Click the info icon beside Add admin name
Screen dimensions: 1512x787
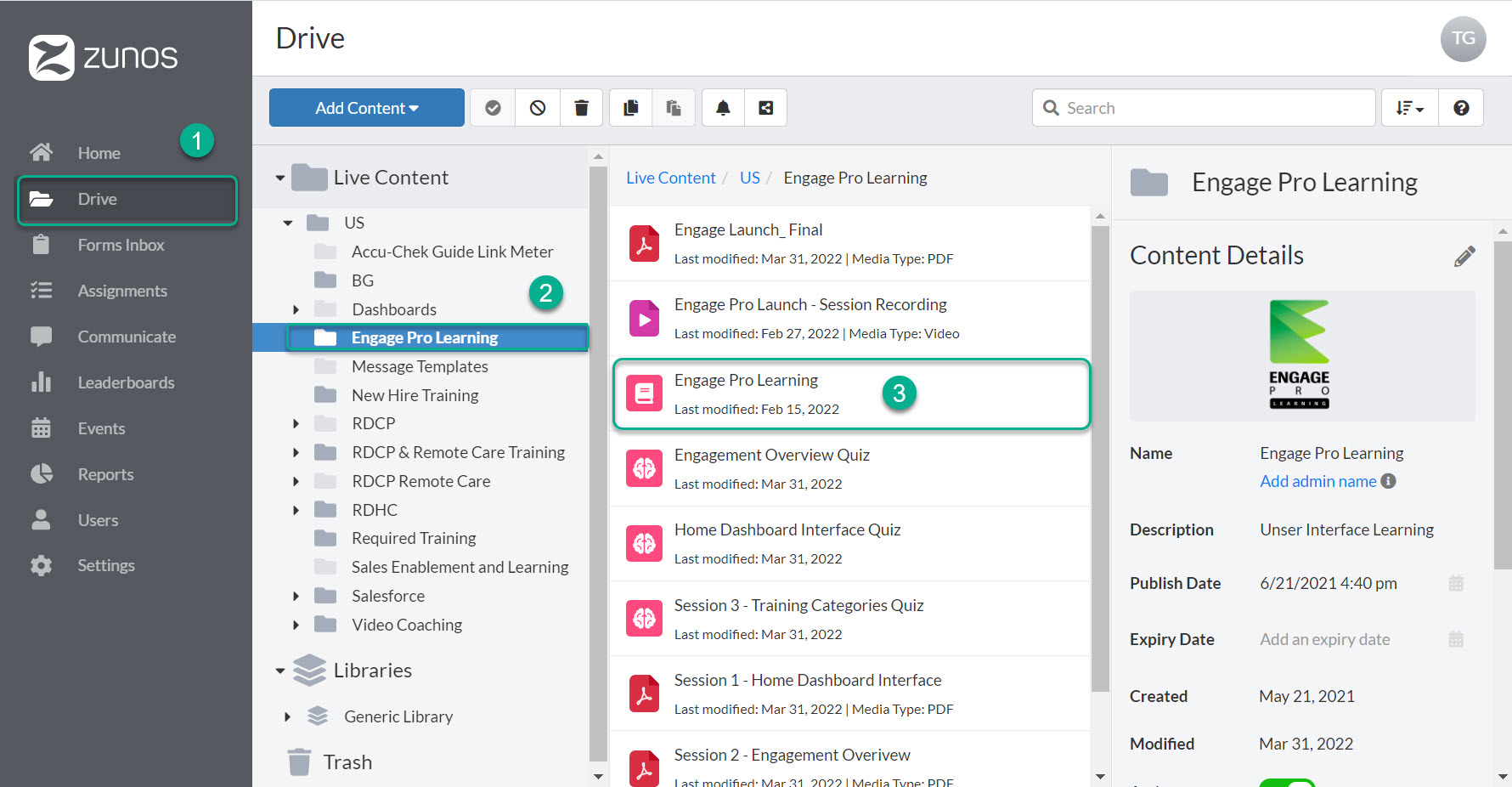(x=1388, y=481)
